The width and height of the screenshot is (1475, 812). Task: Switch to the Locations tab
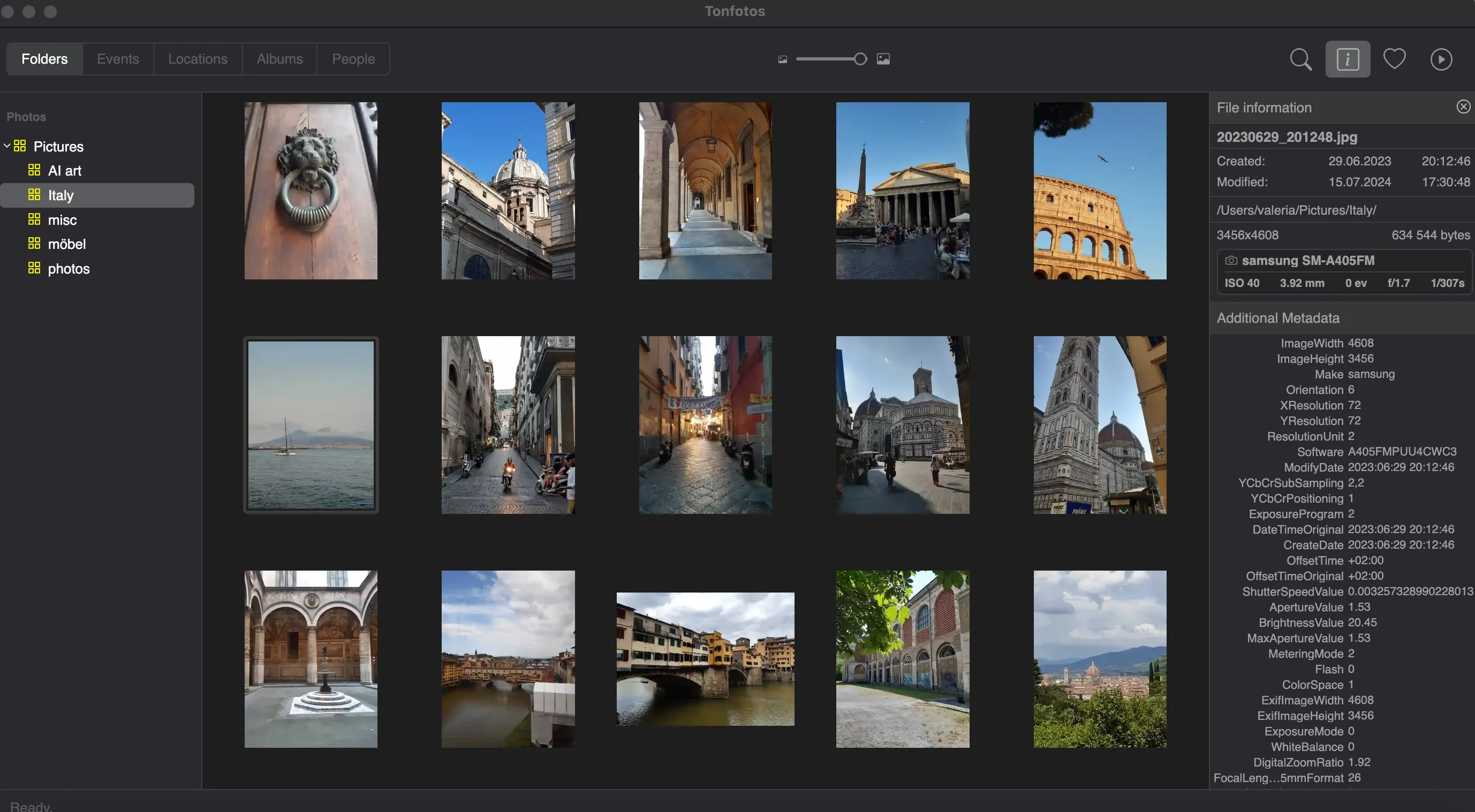(x=197, y=58)
